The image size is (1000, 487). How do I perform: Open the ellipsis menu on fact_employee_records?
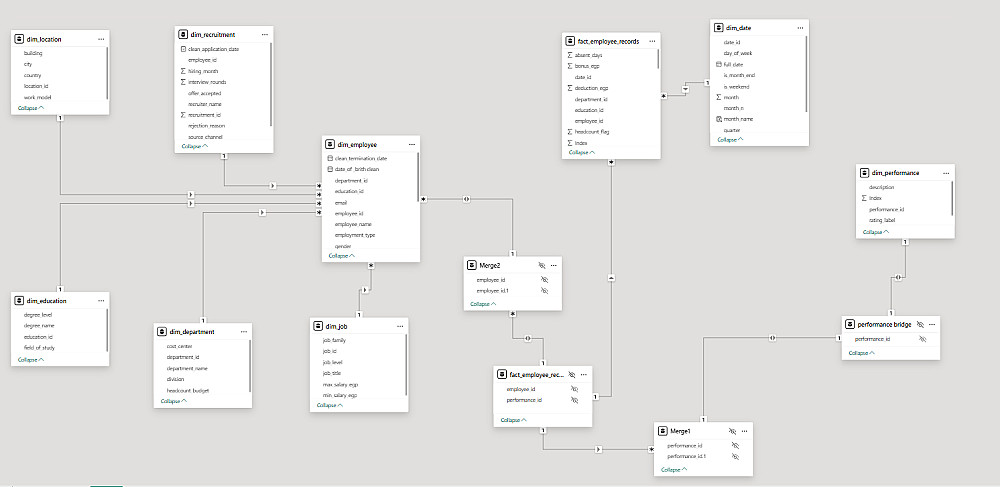(652, 41)
